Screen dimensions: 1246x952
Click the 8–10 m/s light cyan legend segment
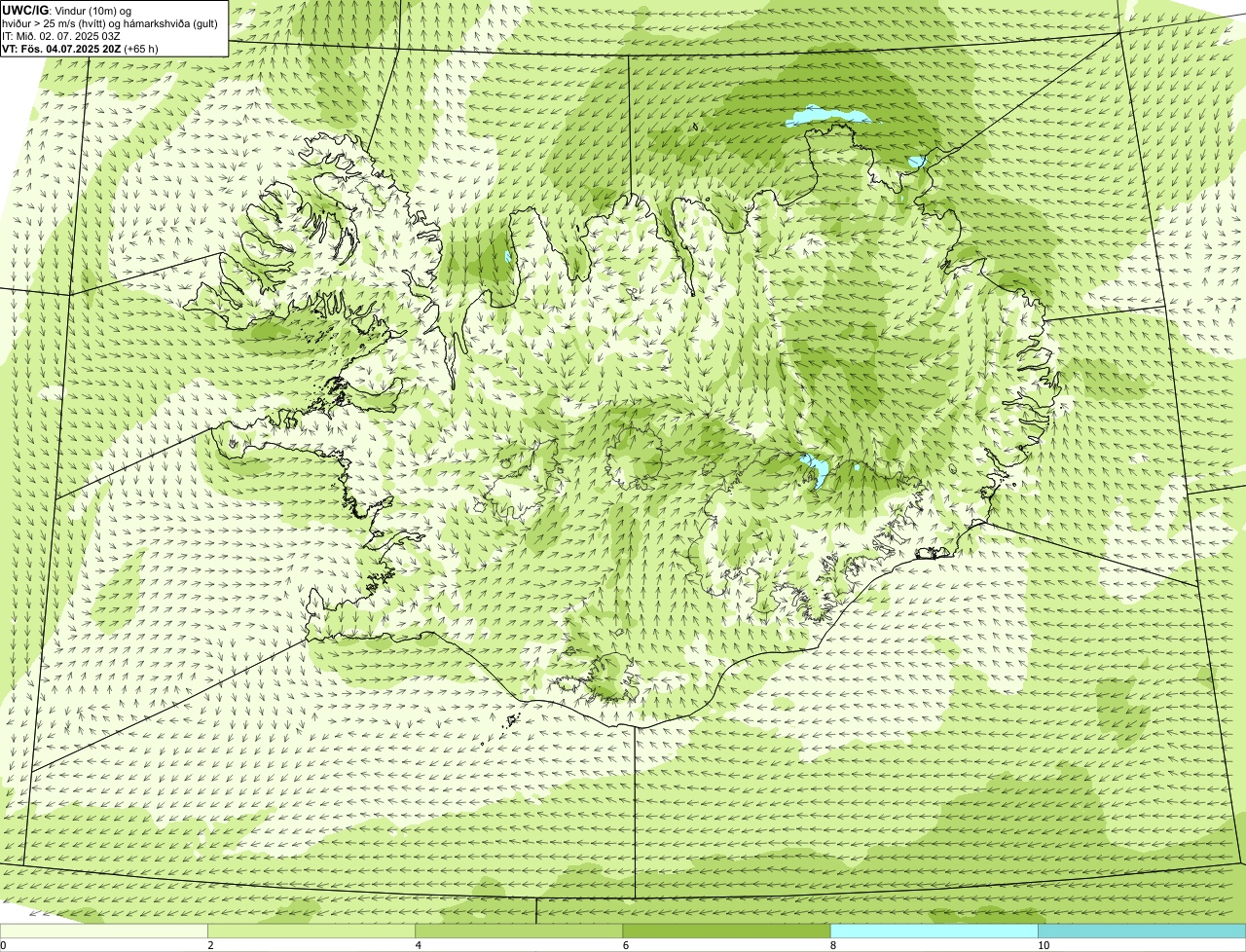(x=934, y=931)
